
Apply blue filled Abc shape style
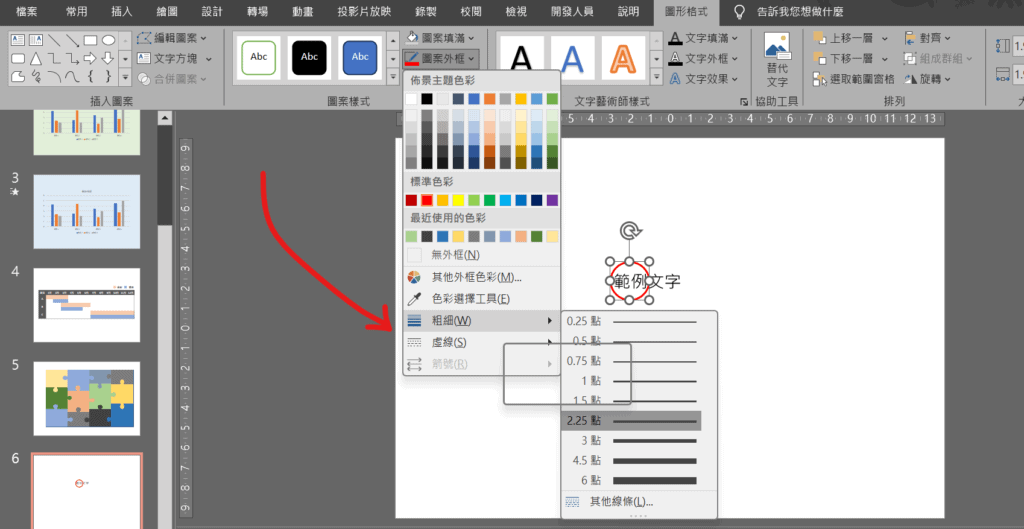click(x=360, y=57)
